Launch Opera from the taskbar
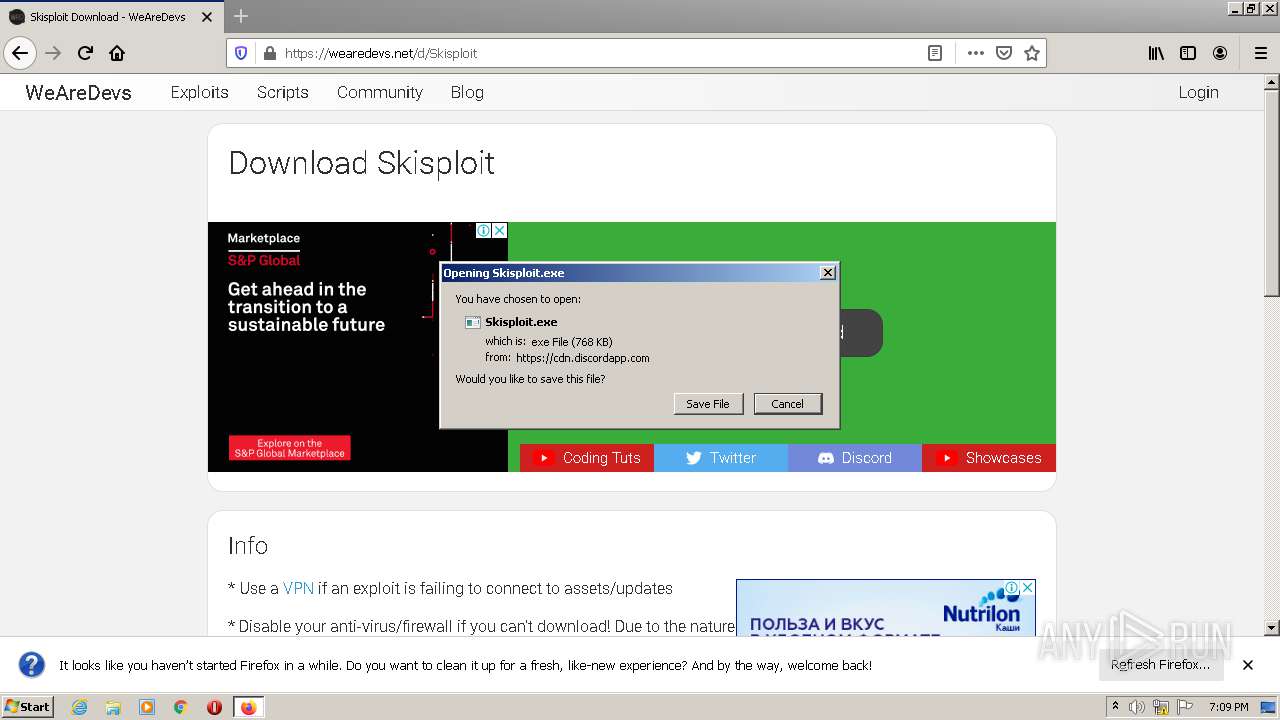This screenshot has height=720, width=1280. click(214, 707)
